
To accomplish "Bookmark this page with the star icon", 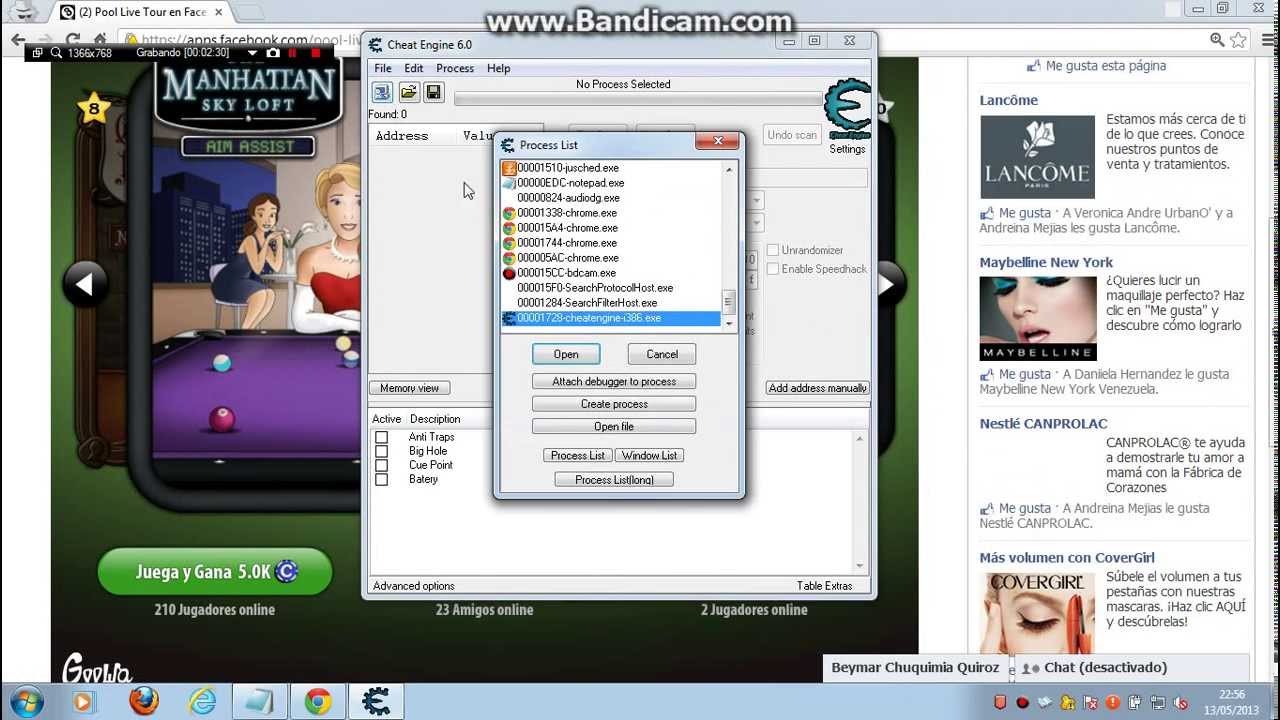I will pos(1239,40).
